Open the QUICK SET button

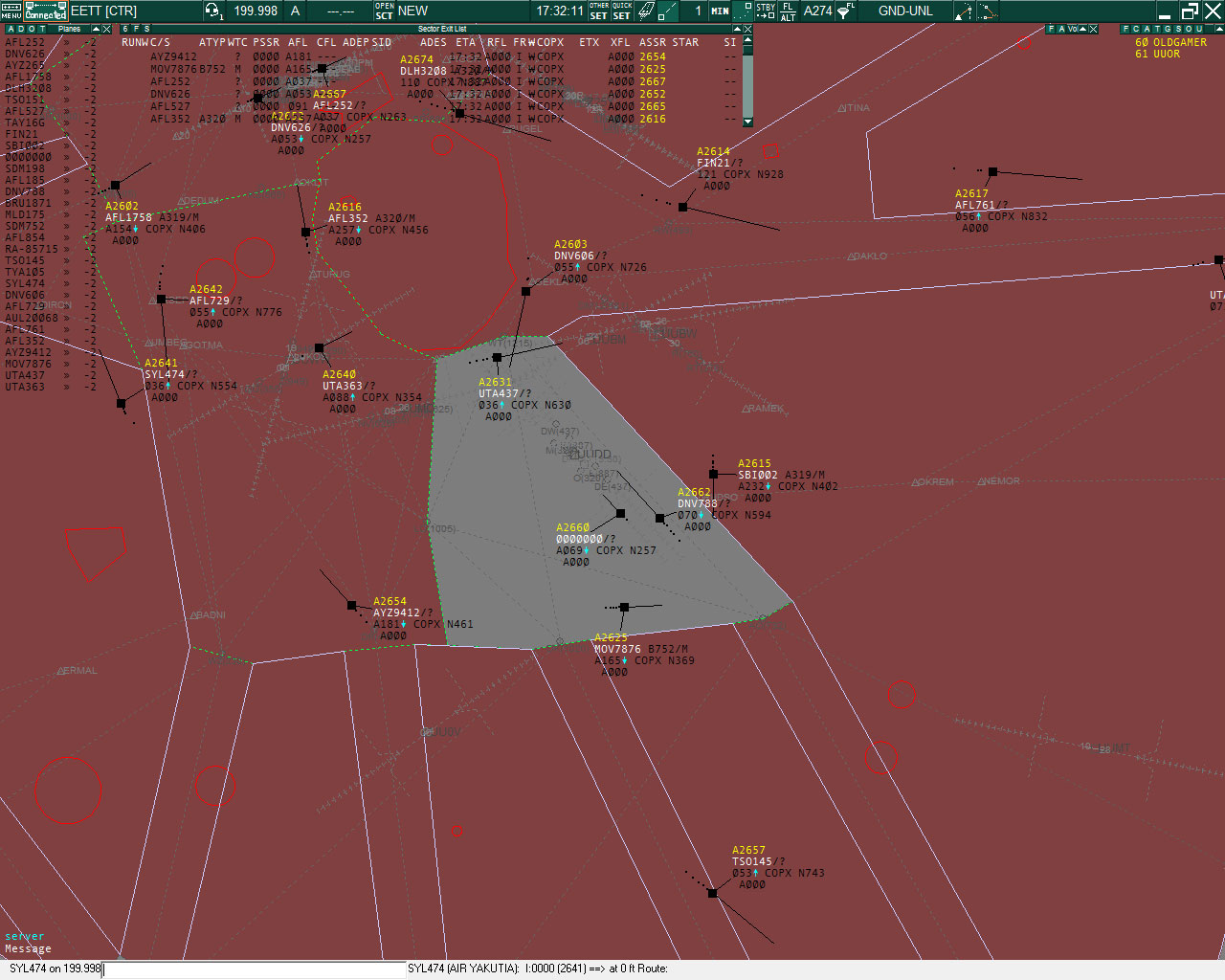tap(622, 11)
